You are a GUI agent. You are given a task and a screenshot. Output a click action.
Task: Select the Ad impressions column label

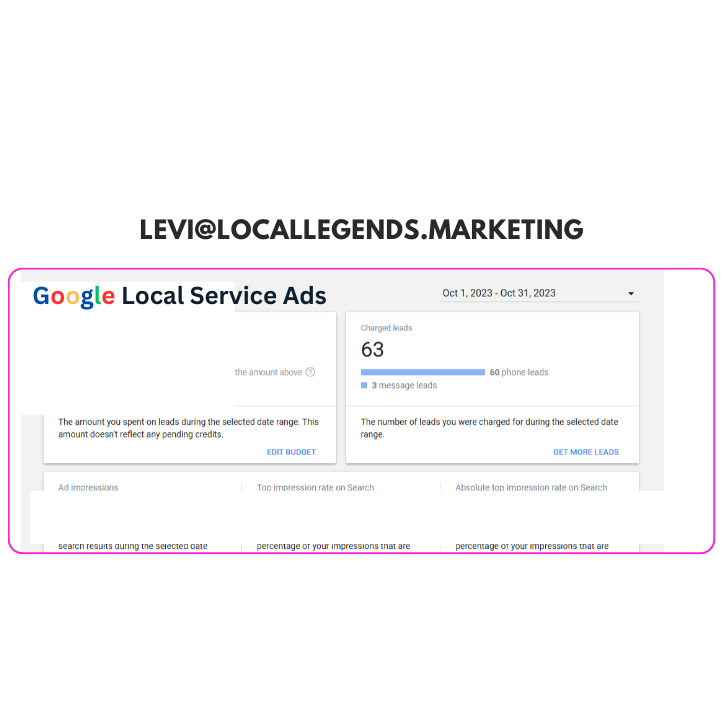tap(88, 487)
